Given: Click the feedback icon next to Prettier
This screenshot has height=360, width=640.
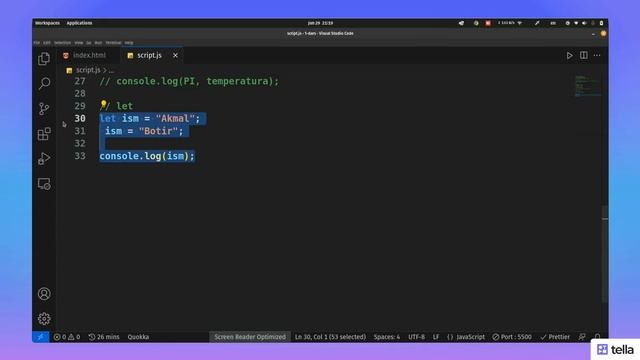Looking at the screenshot, I should (x=582, y=337).
